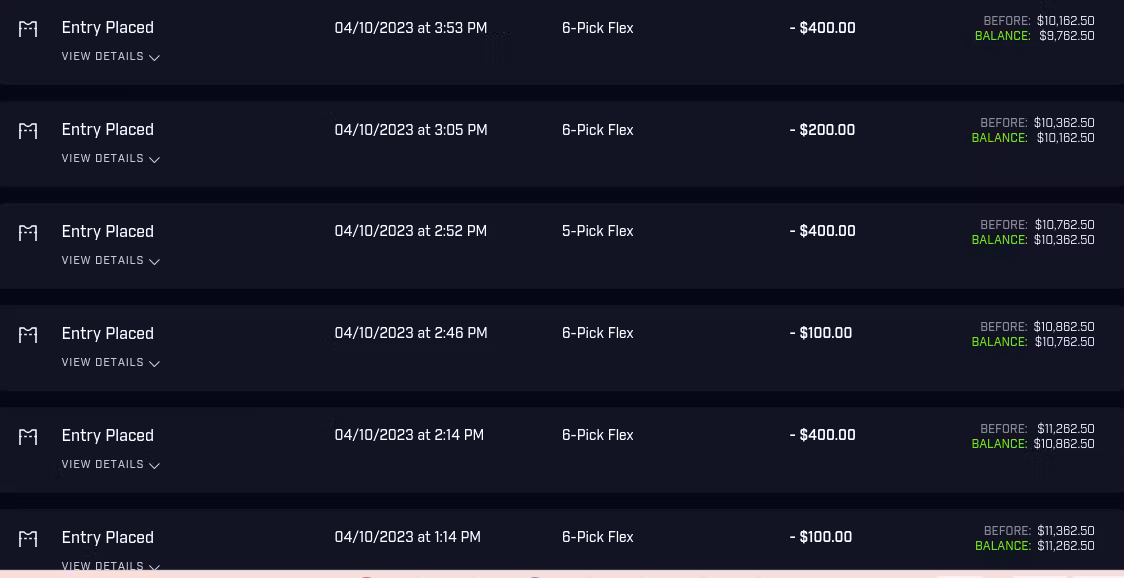The height and width of the screenshot is (578, 1124).
Task: Expand View Details for the 3:53 PM entry
Action: (x=110, y=57)
